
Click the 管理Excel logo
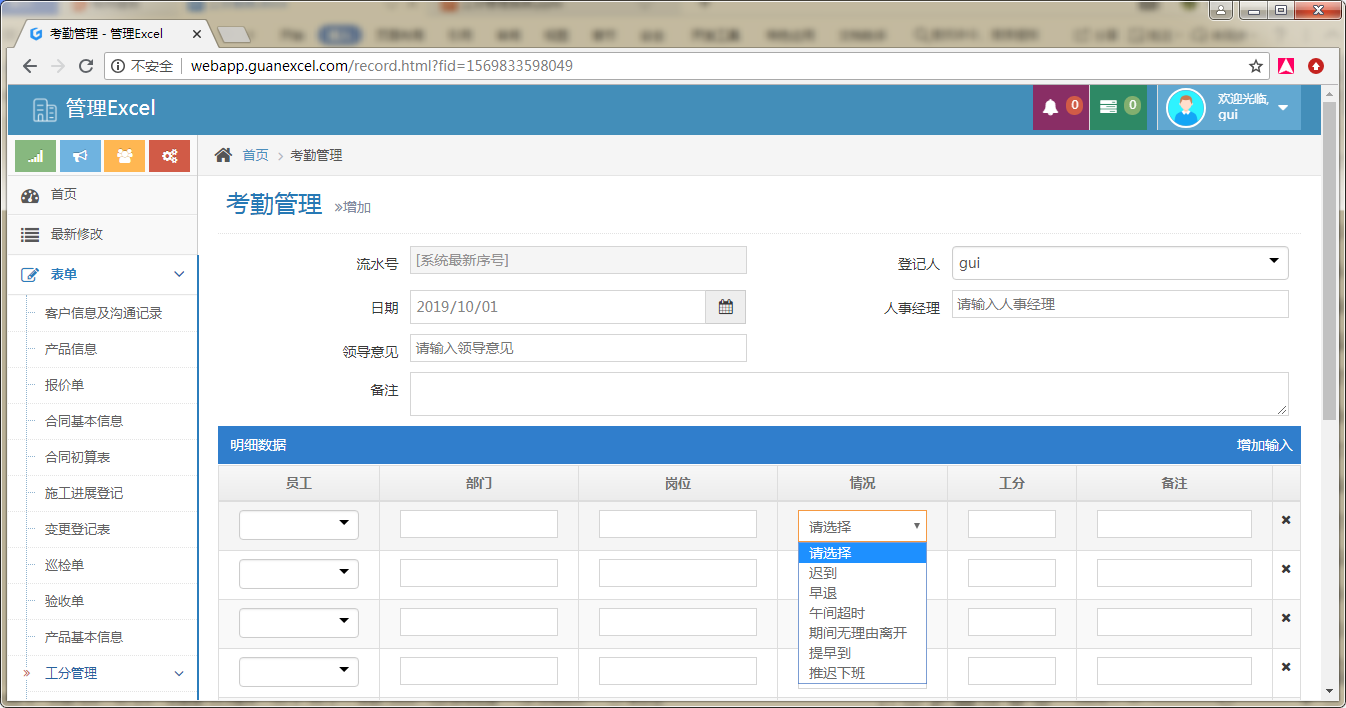[x=94, y=109]
